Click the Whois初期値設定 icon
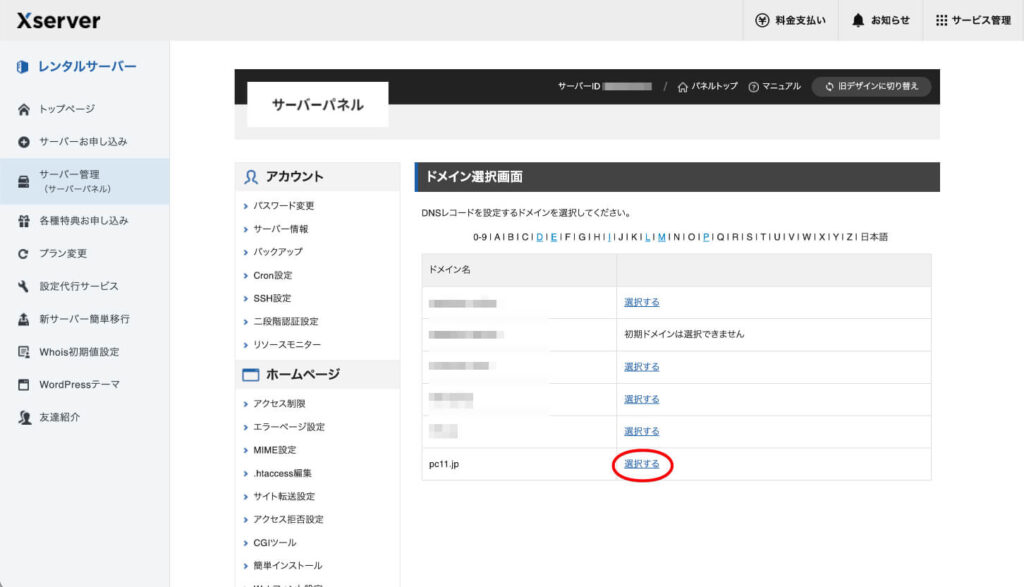 pyautogui.click(x=24, y=352)
